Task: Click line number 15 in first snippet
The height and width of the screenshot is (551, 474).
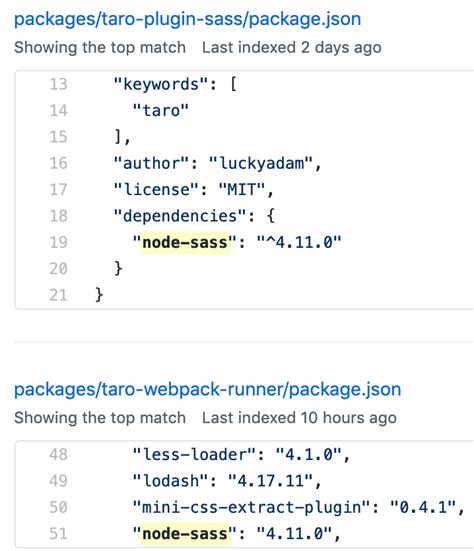Action: 58,137
